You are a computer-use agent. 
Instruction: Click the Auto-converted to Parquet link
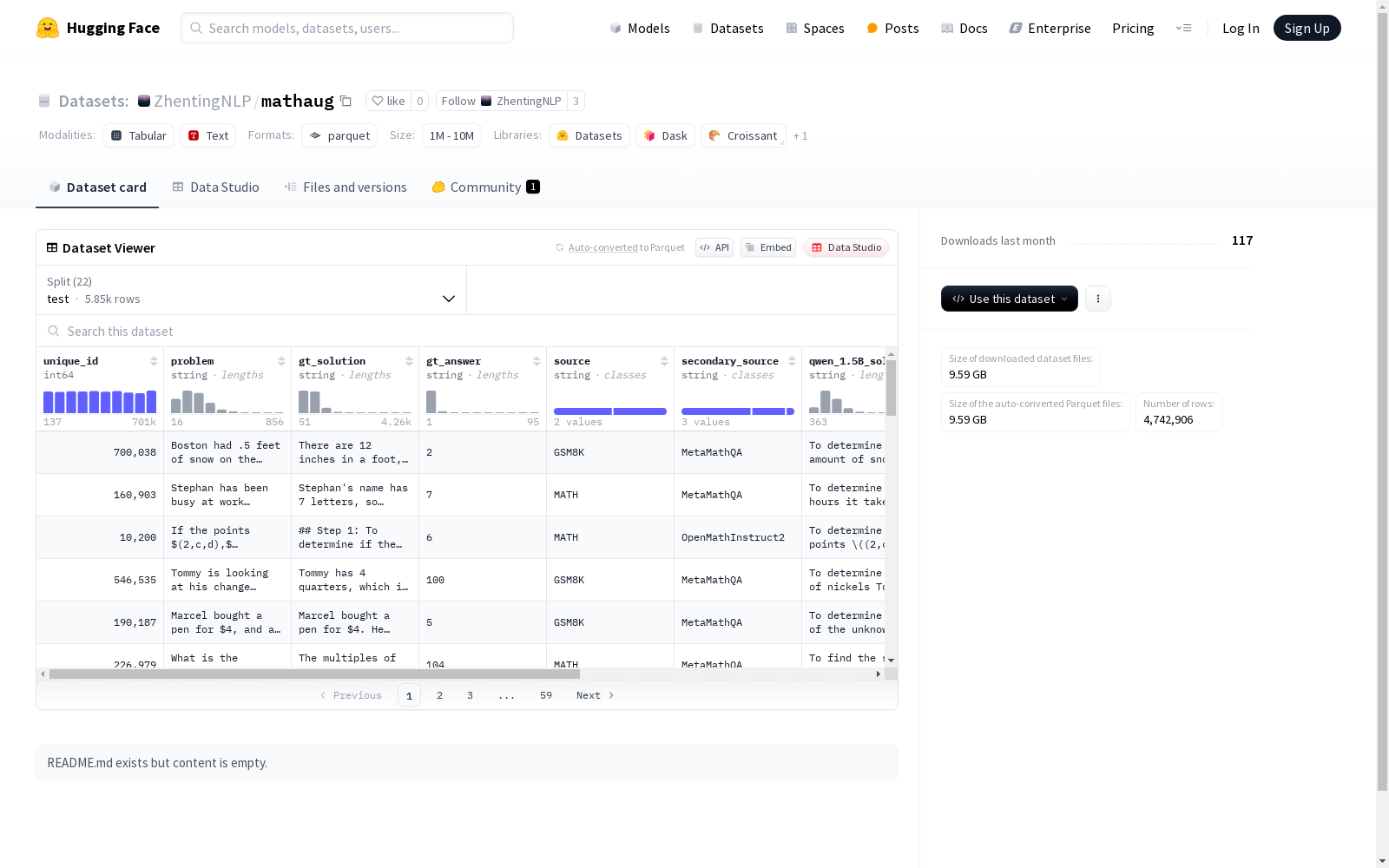[x=621, y=247]
